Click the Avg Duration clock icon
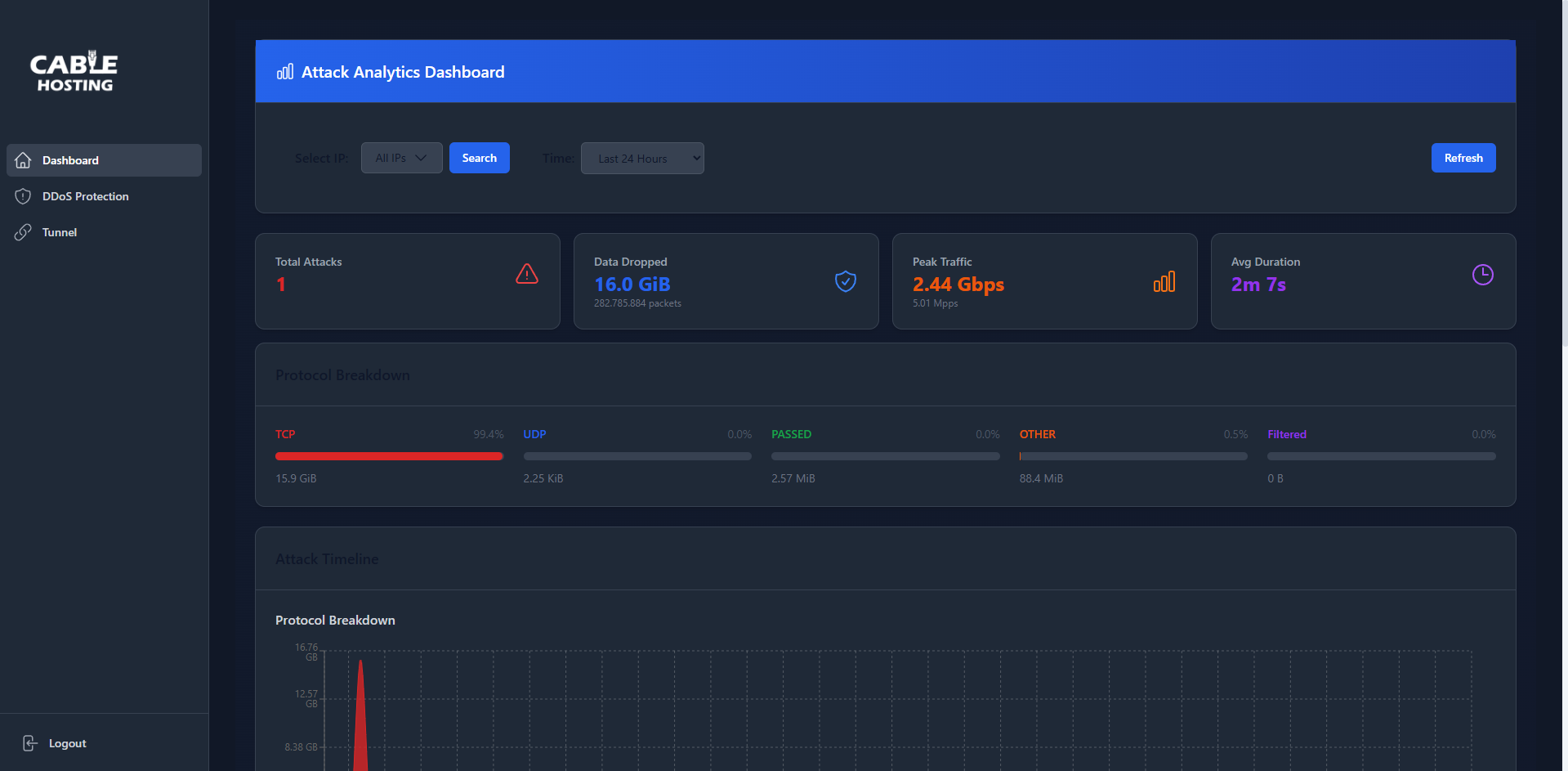 click(x=1483, y=275)
